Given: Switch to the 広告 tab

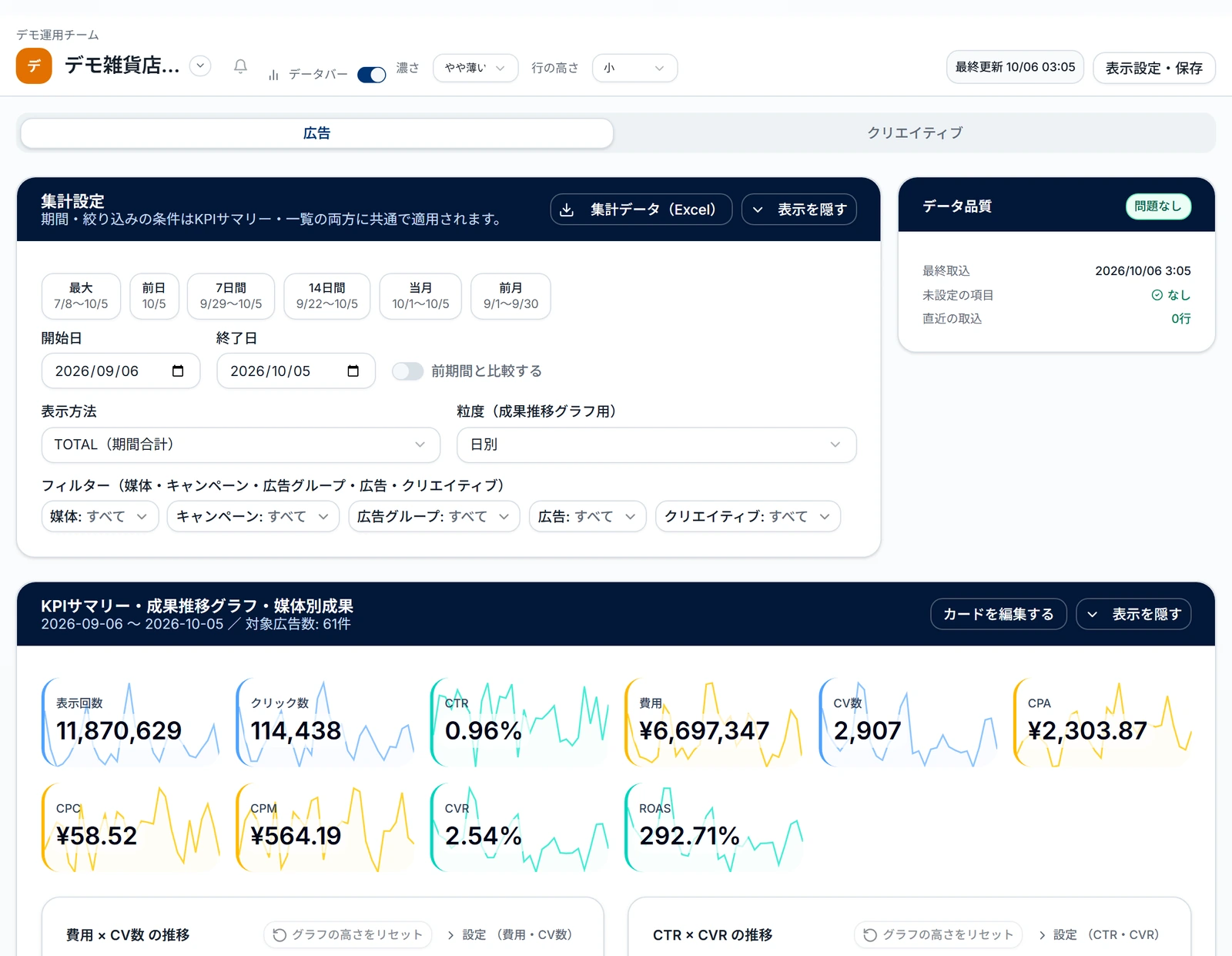Looking at the screenshot, I should pos(316,133).
